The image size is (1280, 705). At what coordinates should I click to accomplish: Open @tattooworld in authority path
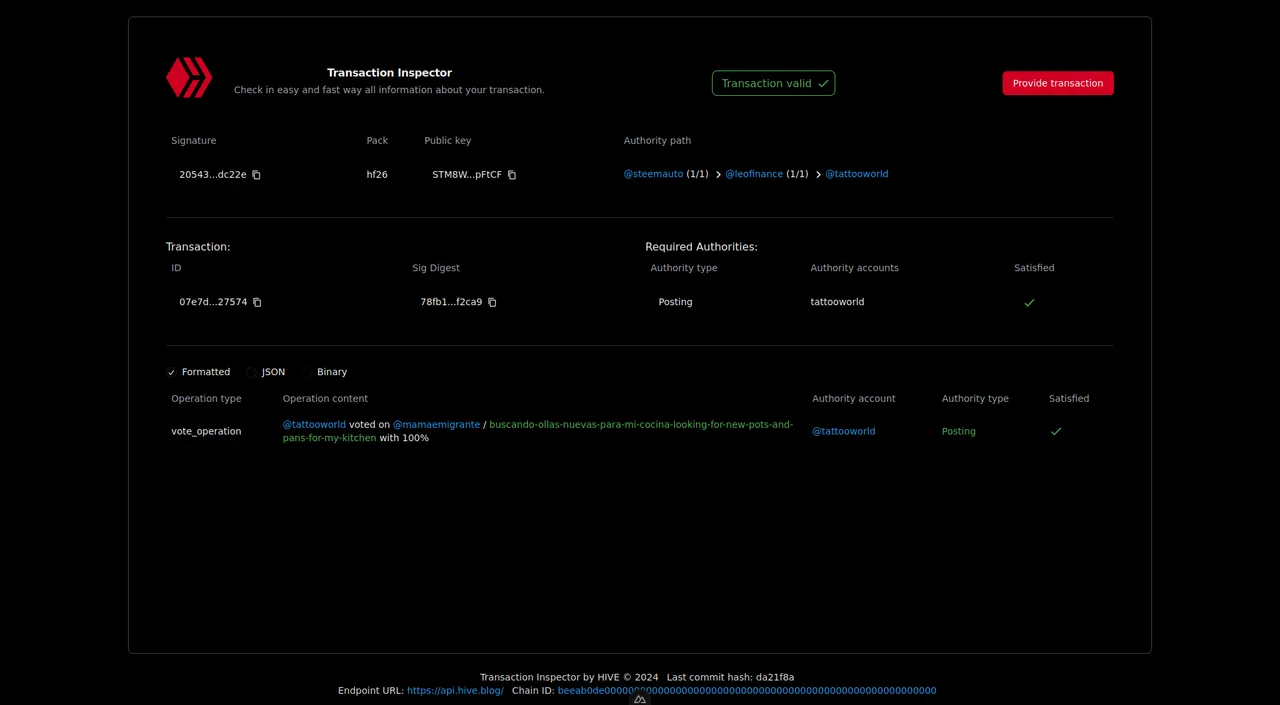tap(857, 174)
